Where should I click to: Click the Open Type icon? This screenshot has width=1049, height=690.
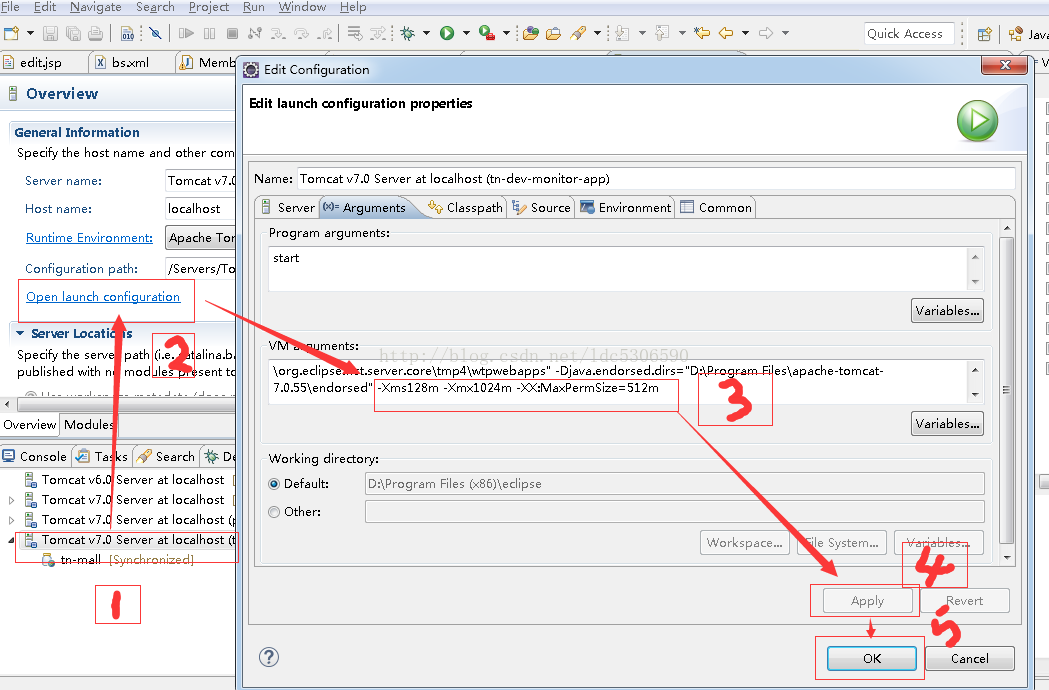click(x=531, y=33)
